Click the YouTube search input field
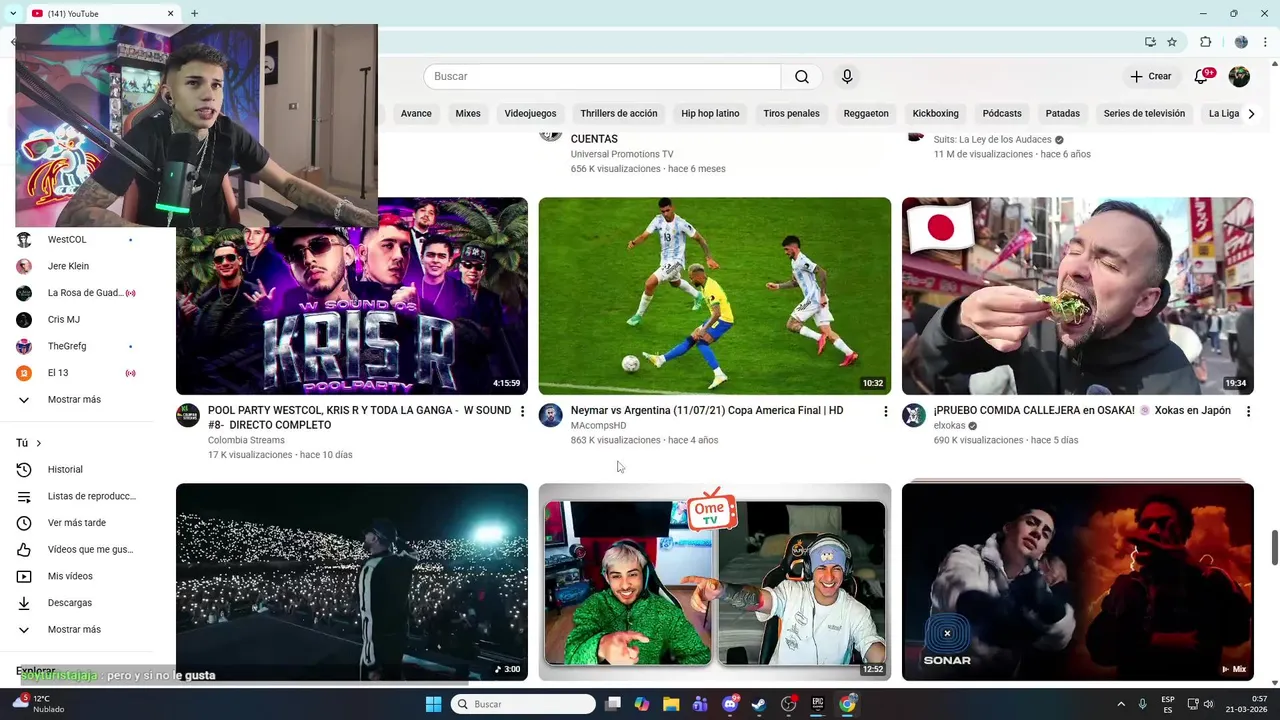Viewport: 1280px width, 720px height. [602, 77]
